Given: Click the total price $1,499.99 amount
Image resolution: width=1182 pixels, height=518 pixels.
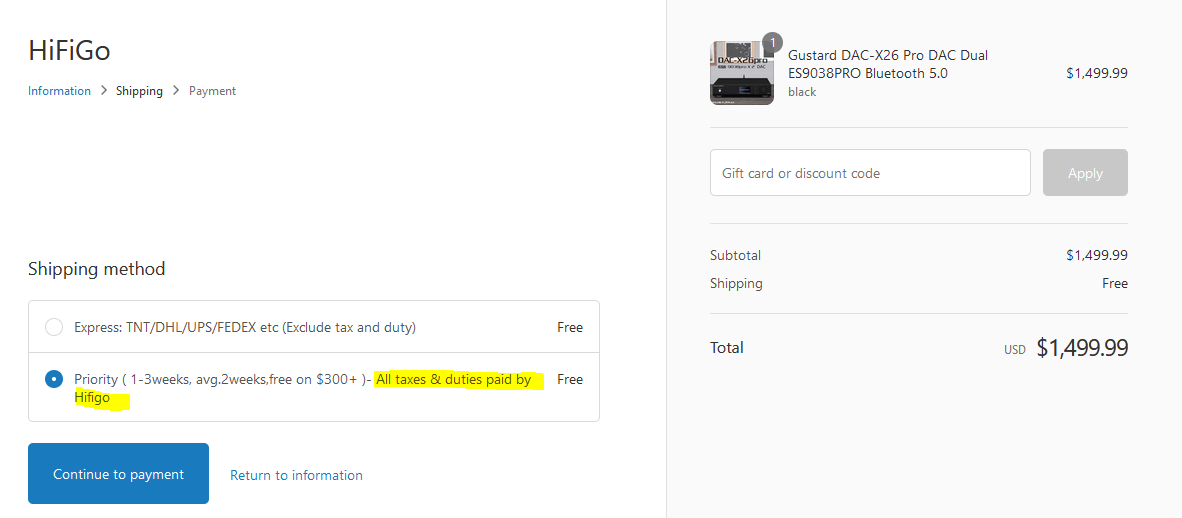Looking at the screenshot, I should pyautogui.click(x=1082, y=348).
